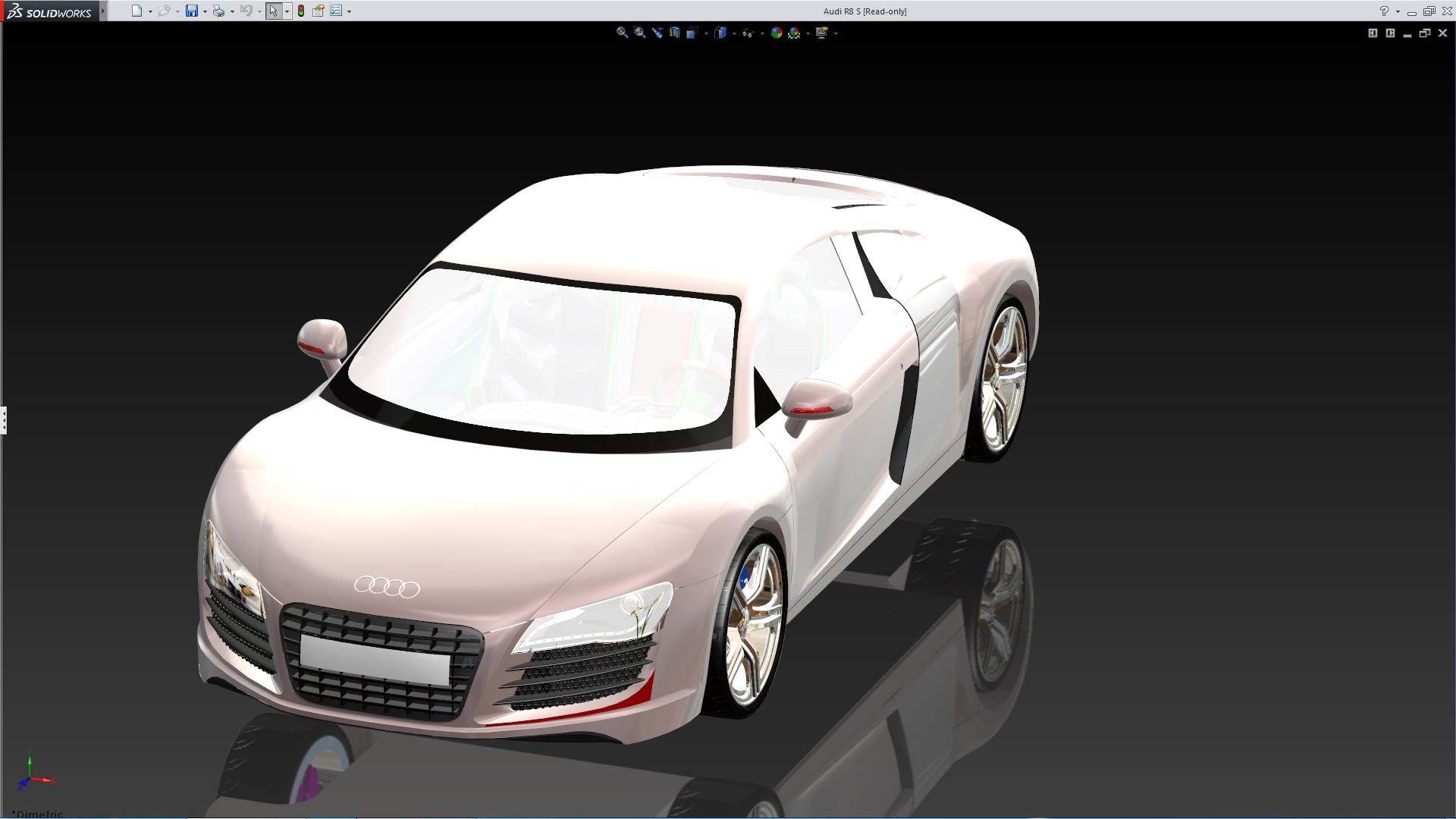Activate the Section View tool
This screenshot has height=819, width=1456.
(674, 33)
